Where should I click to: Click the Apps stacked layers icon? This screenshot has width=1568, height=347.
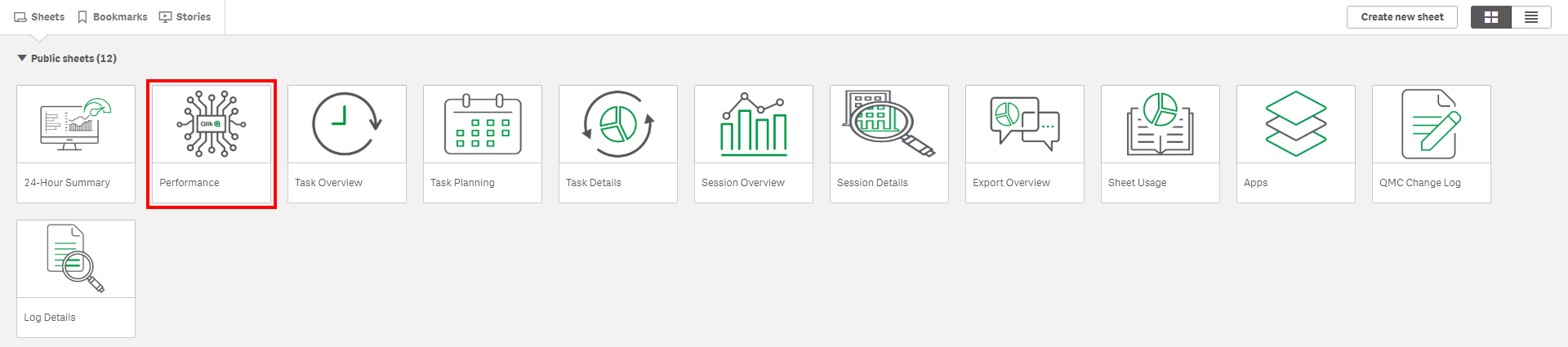(x=1296, y=124)
